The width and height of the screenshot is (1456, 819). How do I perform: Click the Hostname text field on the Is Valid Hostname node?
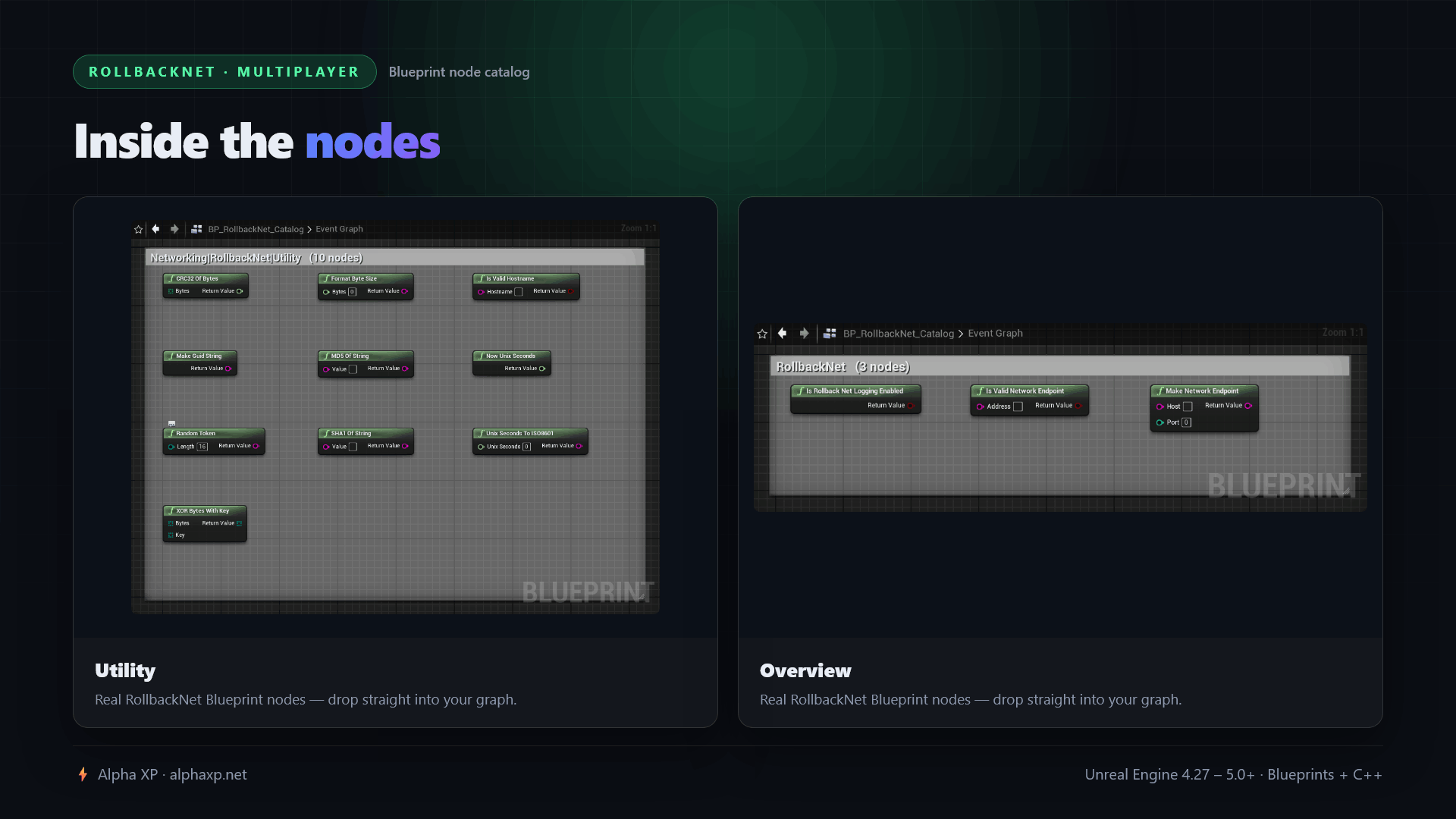(x=519, y=292)
